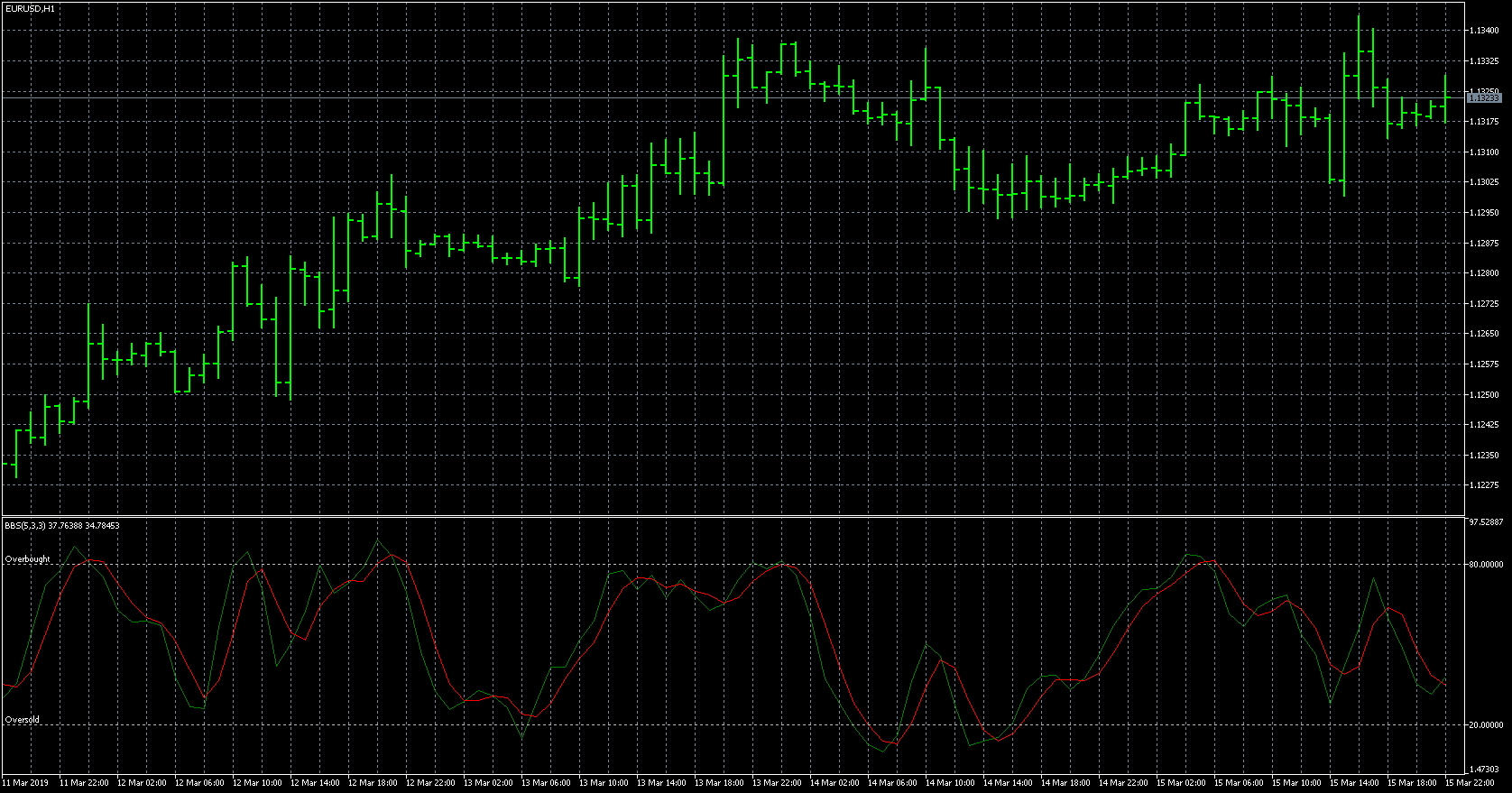Click the 12 Mar 02:00 time label
1512x793 pixels.
142,783
